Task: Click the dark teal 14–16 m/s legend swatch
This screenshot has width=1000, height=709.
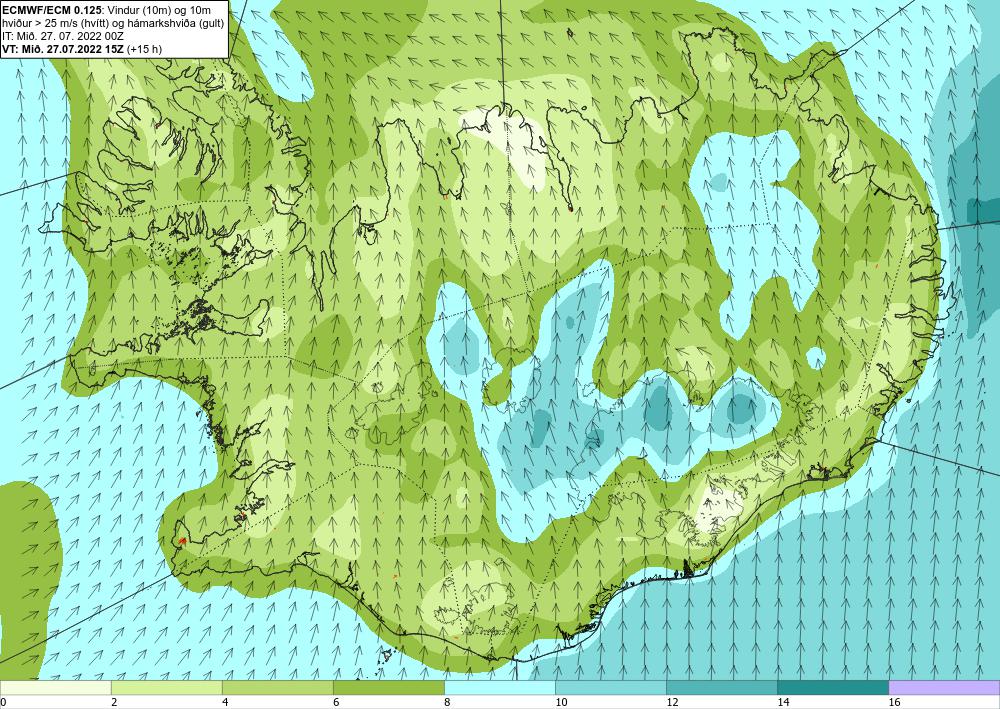Action: click(x=833, y=687)
